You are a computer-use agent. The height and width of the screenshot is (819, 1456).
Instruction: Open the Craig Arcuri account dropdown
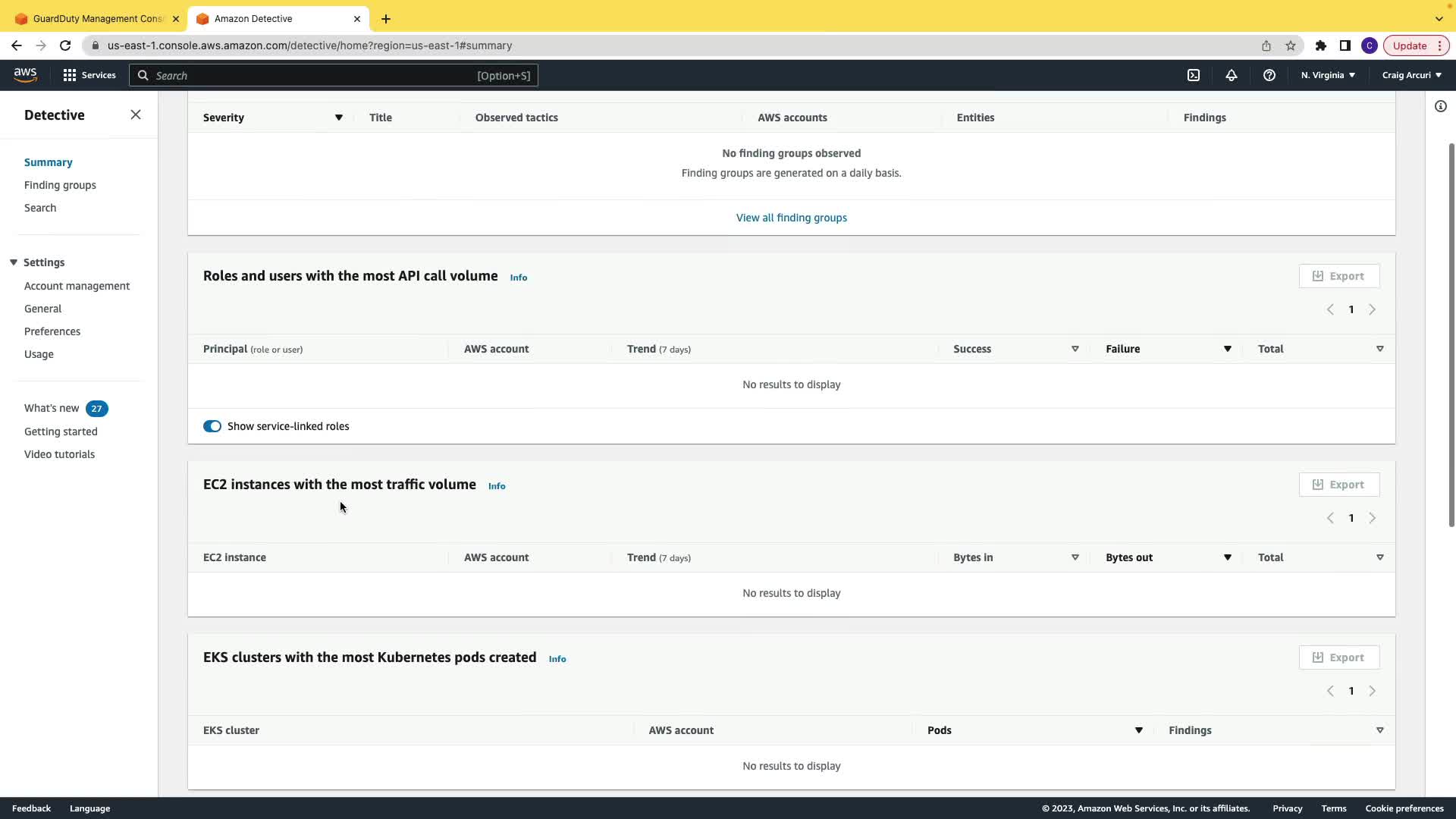(x=1410, y=75)
